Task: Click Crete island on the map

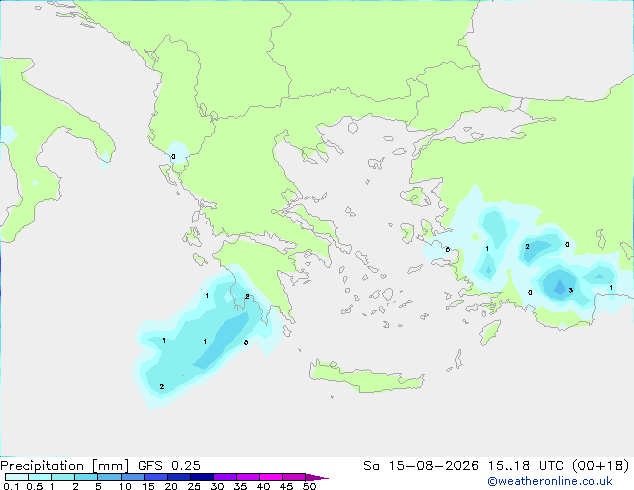Action: pyautogui.click(x=366, y=377)
